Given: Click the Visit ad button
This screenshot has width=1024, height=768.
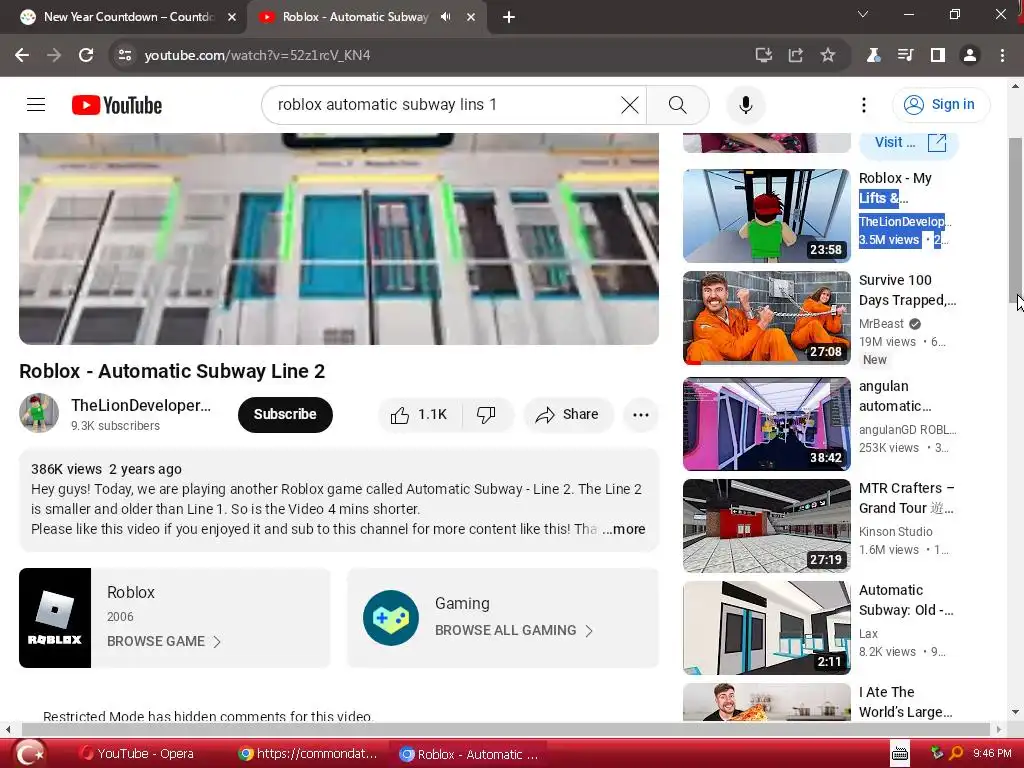Looking at the screenshot, I should 909,142.
